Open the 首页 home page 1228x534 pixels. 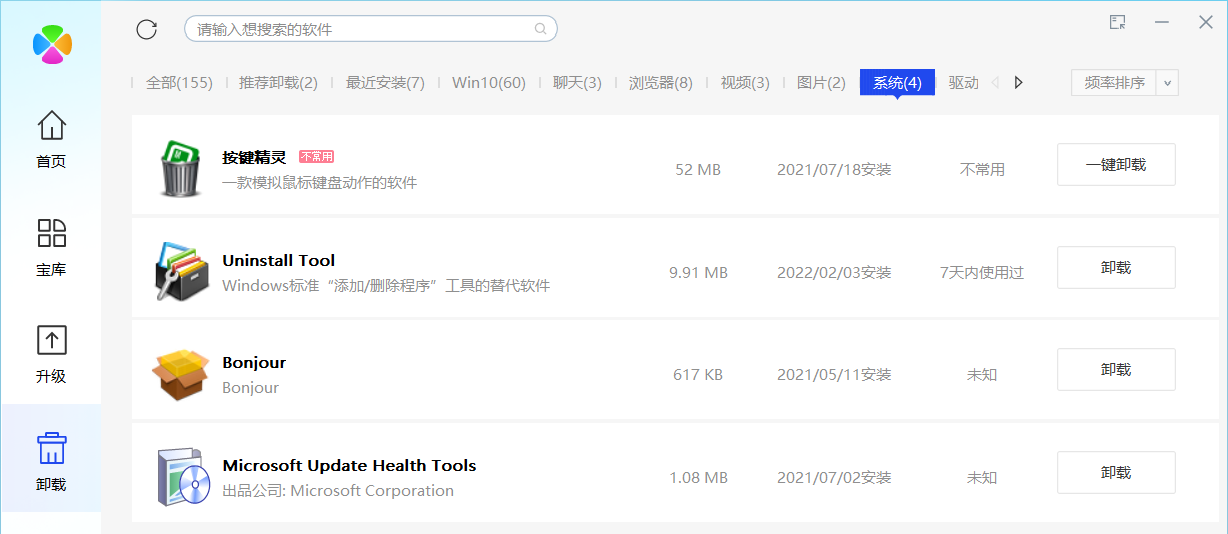click(51, 139)
